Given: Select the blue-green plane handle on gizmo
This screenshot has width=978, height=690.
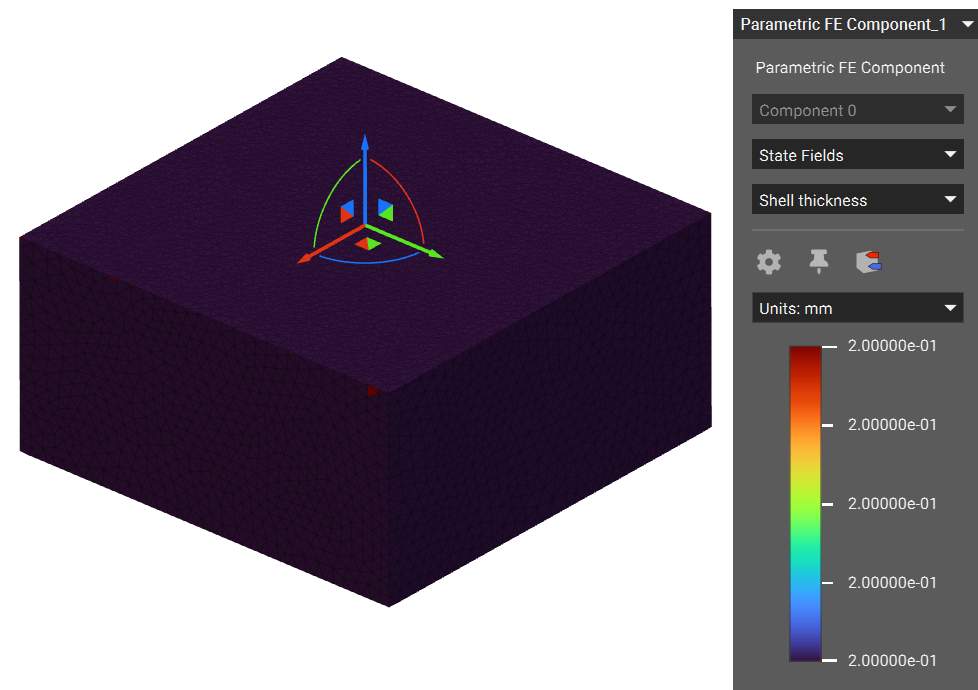Looking at the screenshot, I should click(x=385, y=211).
